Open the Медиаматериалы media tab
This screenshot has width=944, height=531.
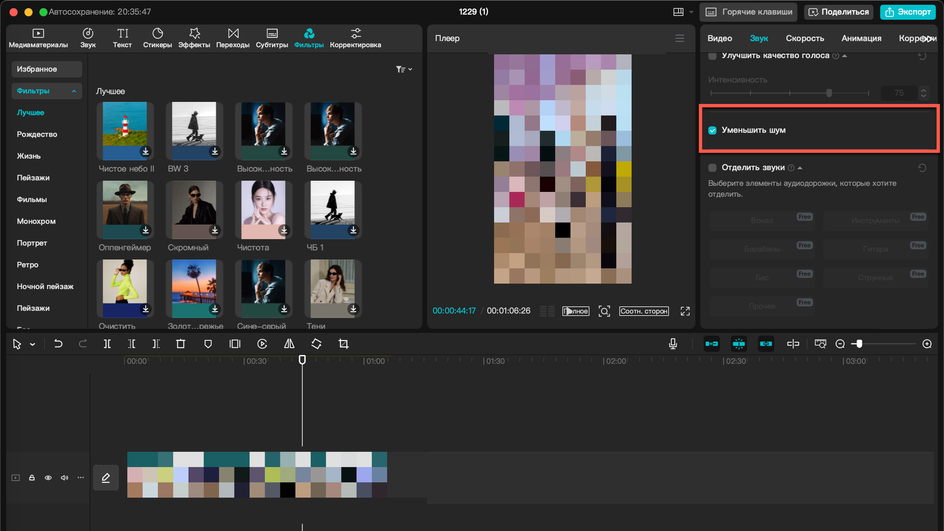click(x=38, y=38)
